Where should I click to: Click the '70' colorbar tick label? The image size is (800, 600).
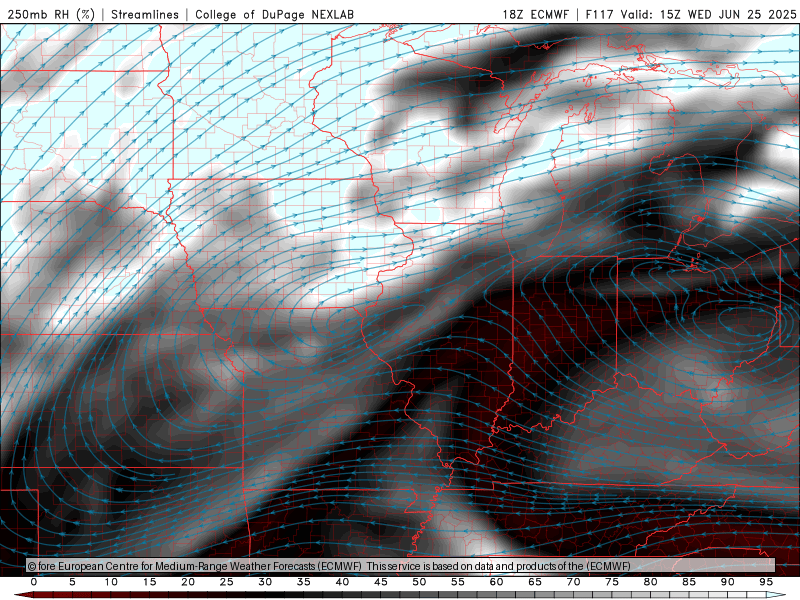[x=573, y=582]
